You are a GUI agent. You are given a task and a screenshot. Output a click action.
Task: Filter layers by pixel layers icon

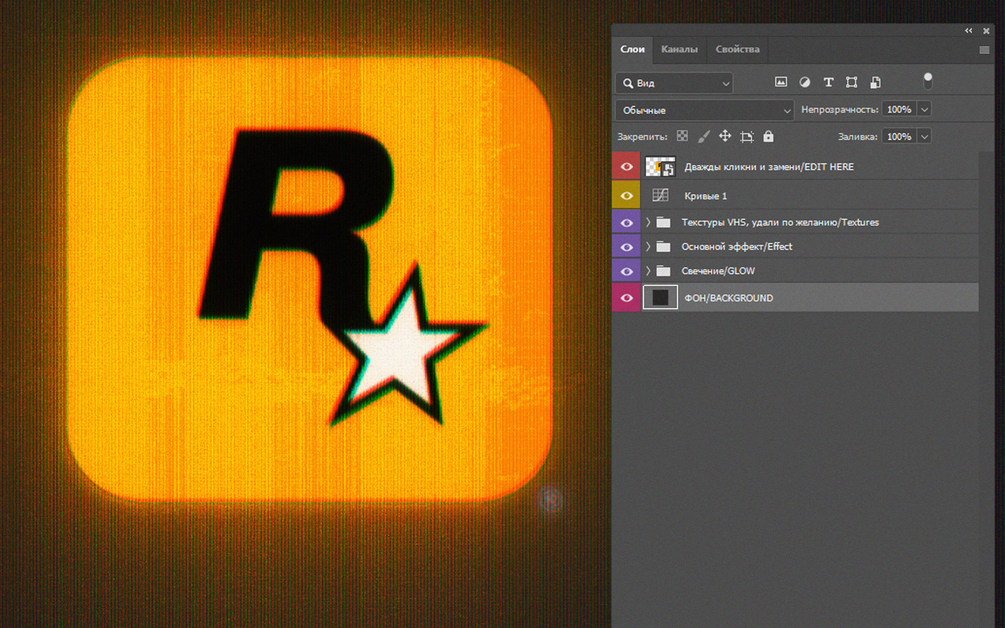[781, 82]
